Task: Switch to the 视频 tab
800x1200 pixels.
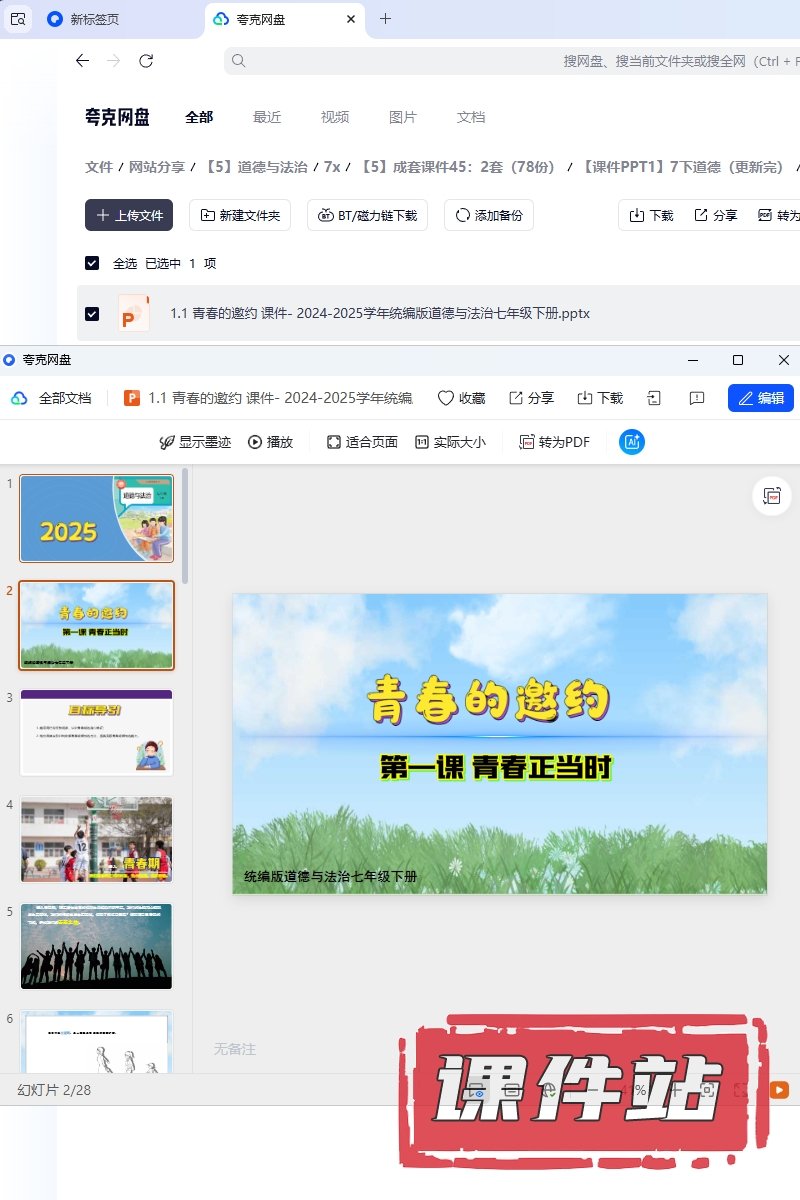Action: [335, 117]
